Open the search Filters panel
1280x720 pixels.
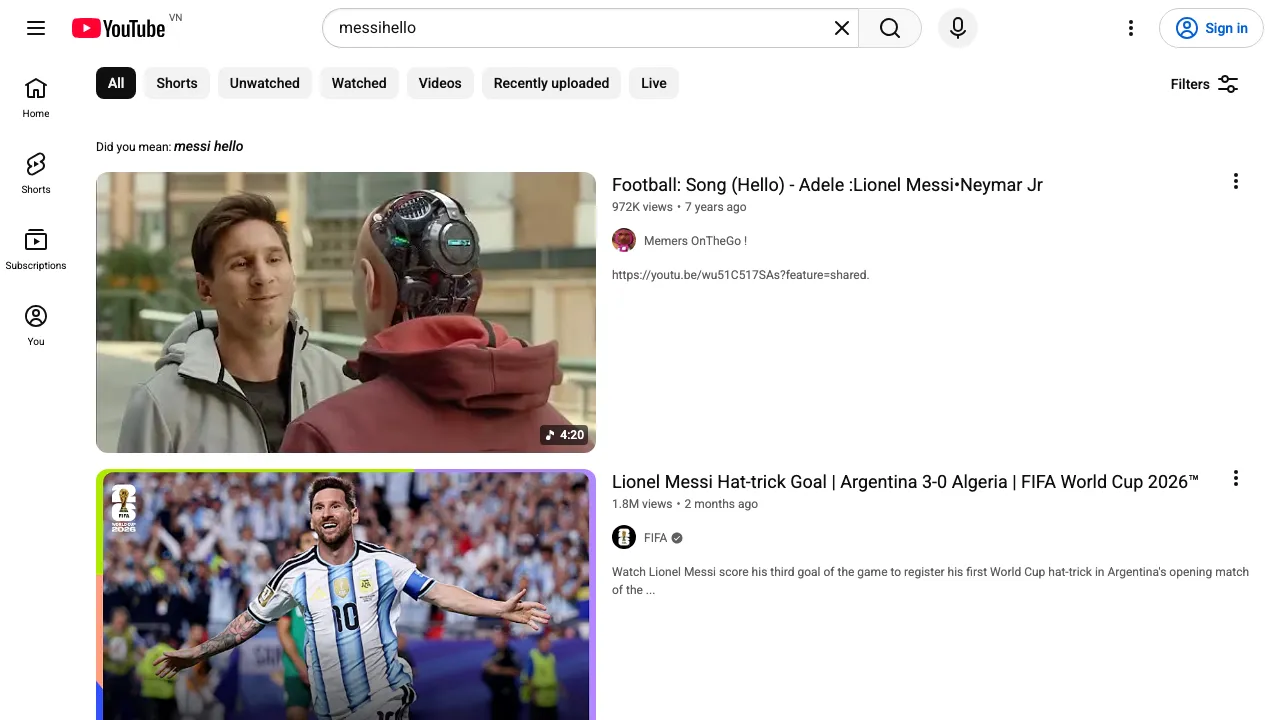1205,84
